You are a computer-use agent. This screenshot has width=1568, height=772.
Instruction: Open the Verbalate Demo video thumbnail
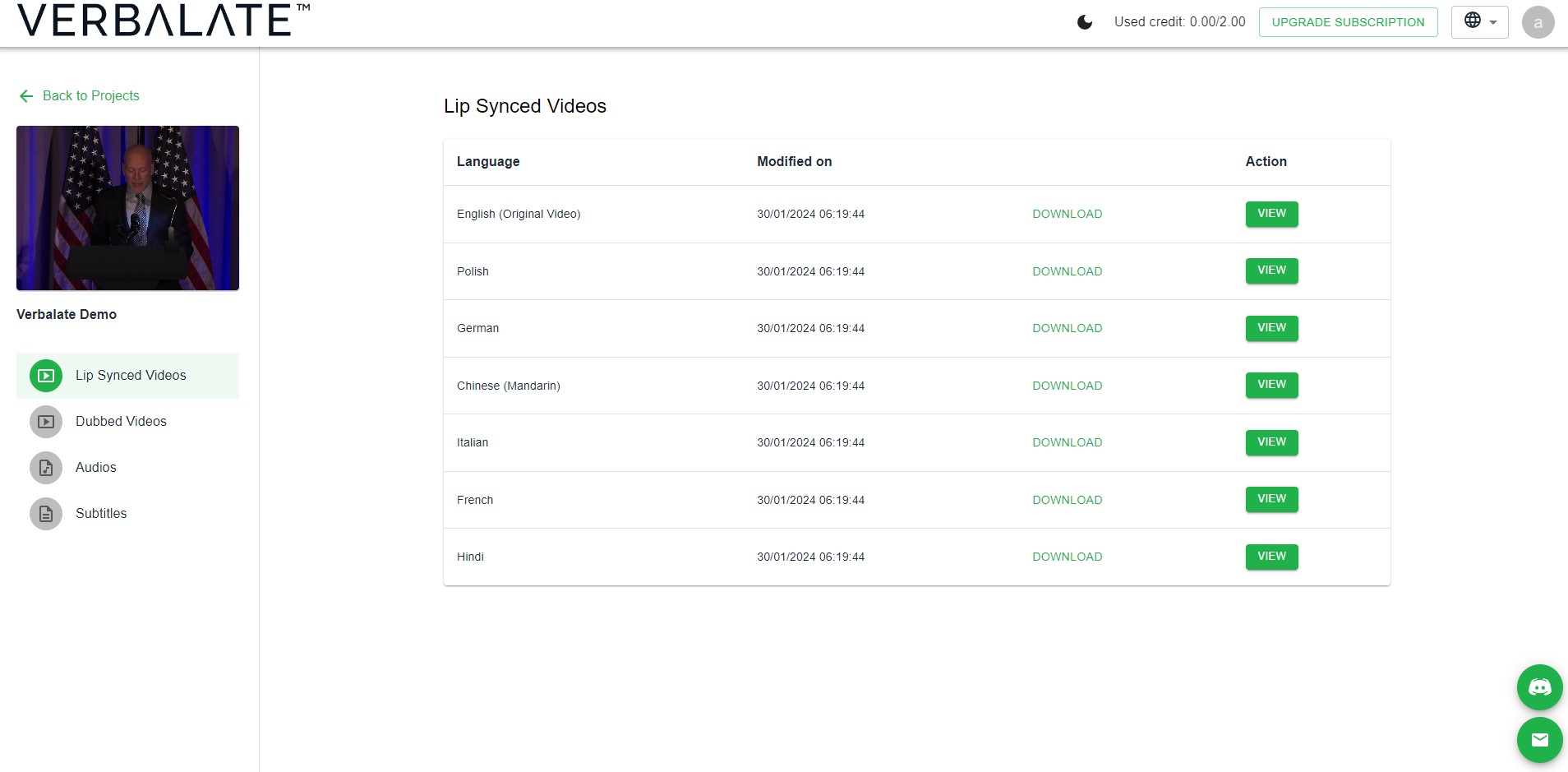tap(127, 208)
